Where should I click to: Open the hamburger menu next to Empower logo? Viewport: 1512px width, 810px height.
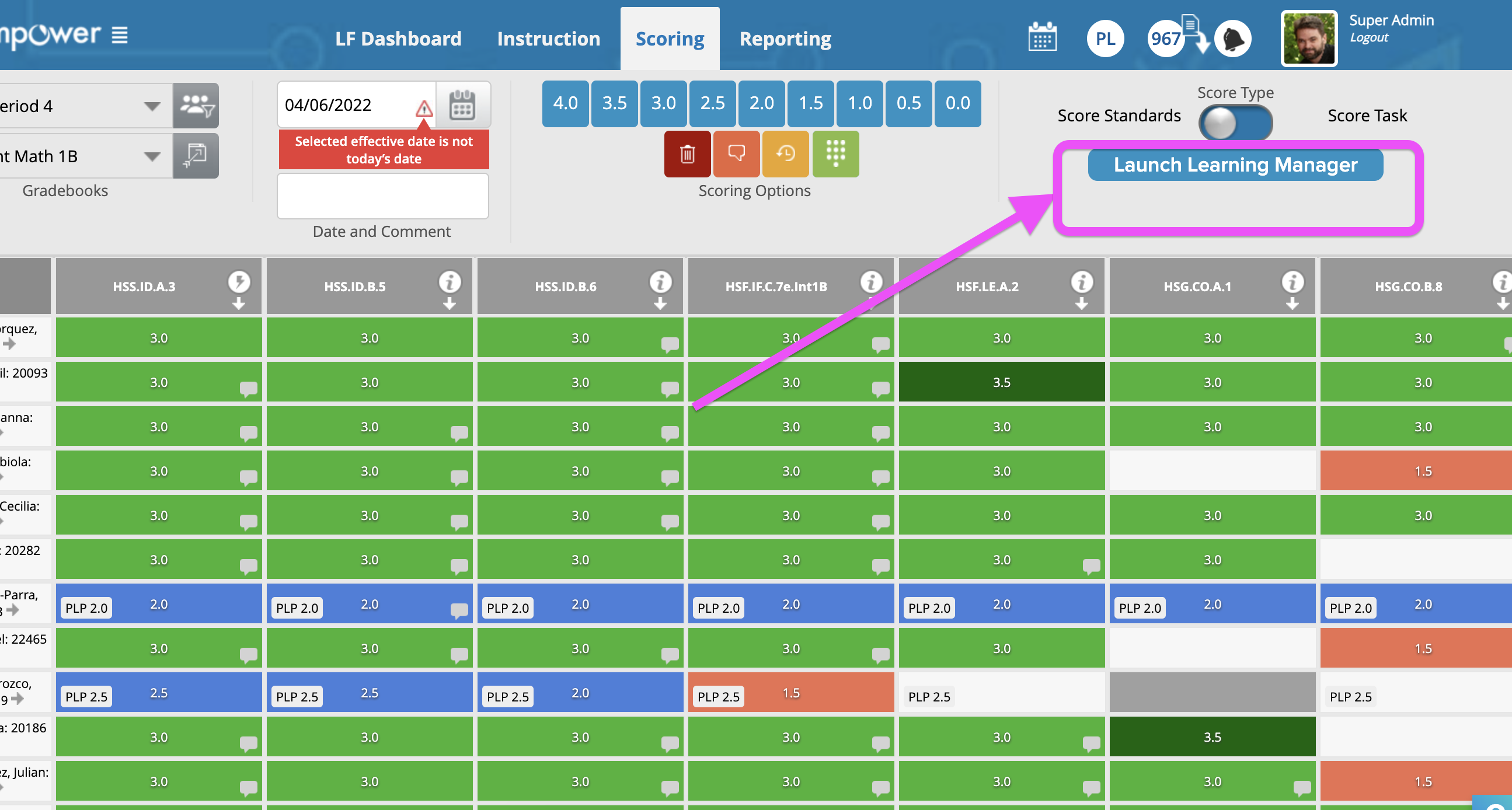click(120, 35)
